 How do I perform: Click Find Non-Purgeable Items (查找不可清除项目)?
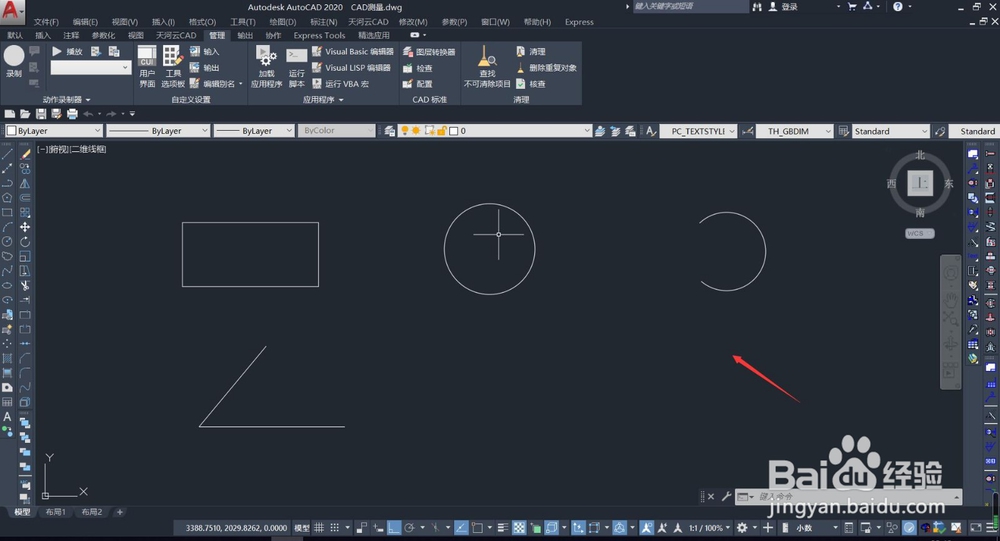coord(487,66)
